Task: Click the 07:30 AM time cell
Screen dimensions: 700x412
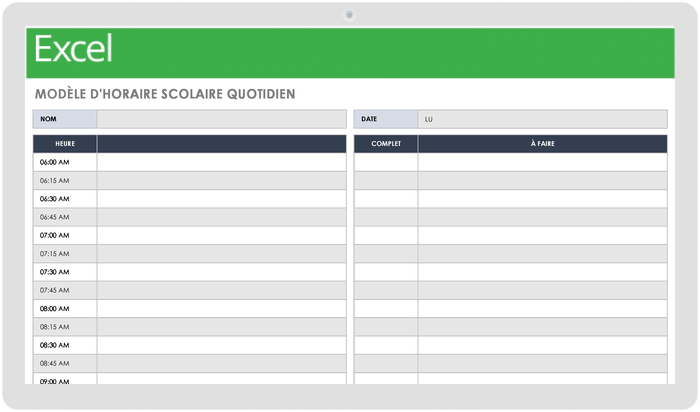Action: [x=65, y=272]
